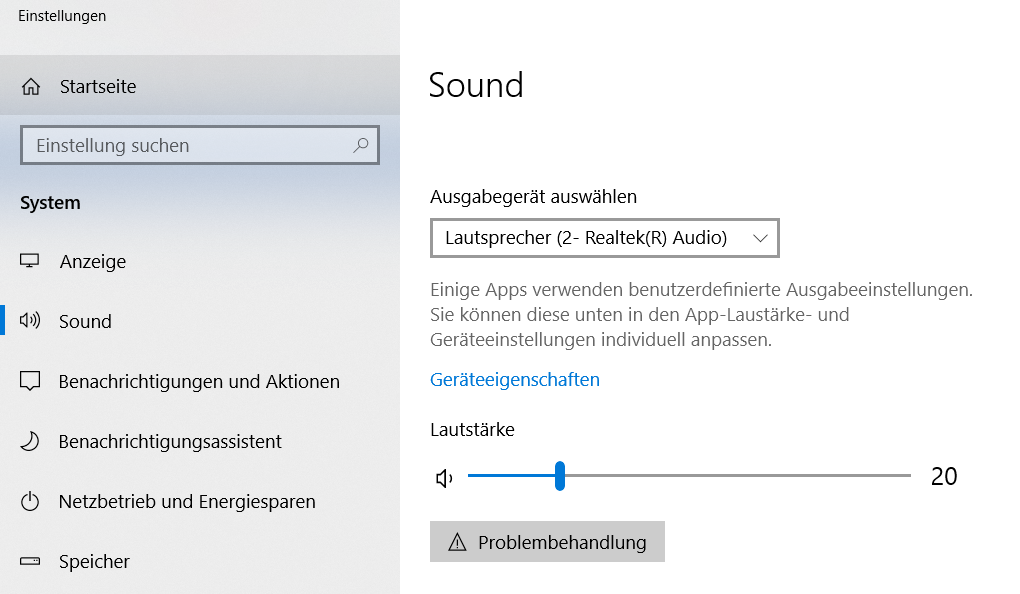Click the speech bubble icon for Benachrichtigungen
Viewport: 1020px width, 594px height.
coord(30,381)
